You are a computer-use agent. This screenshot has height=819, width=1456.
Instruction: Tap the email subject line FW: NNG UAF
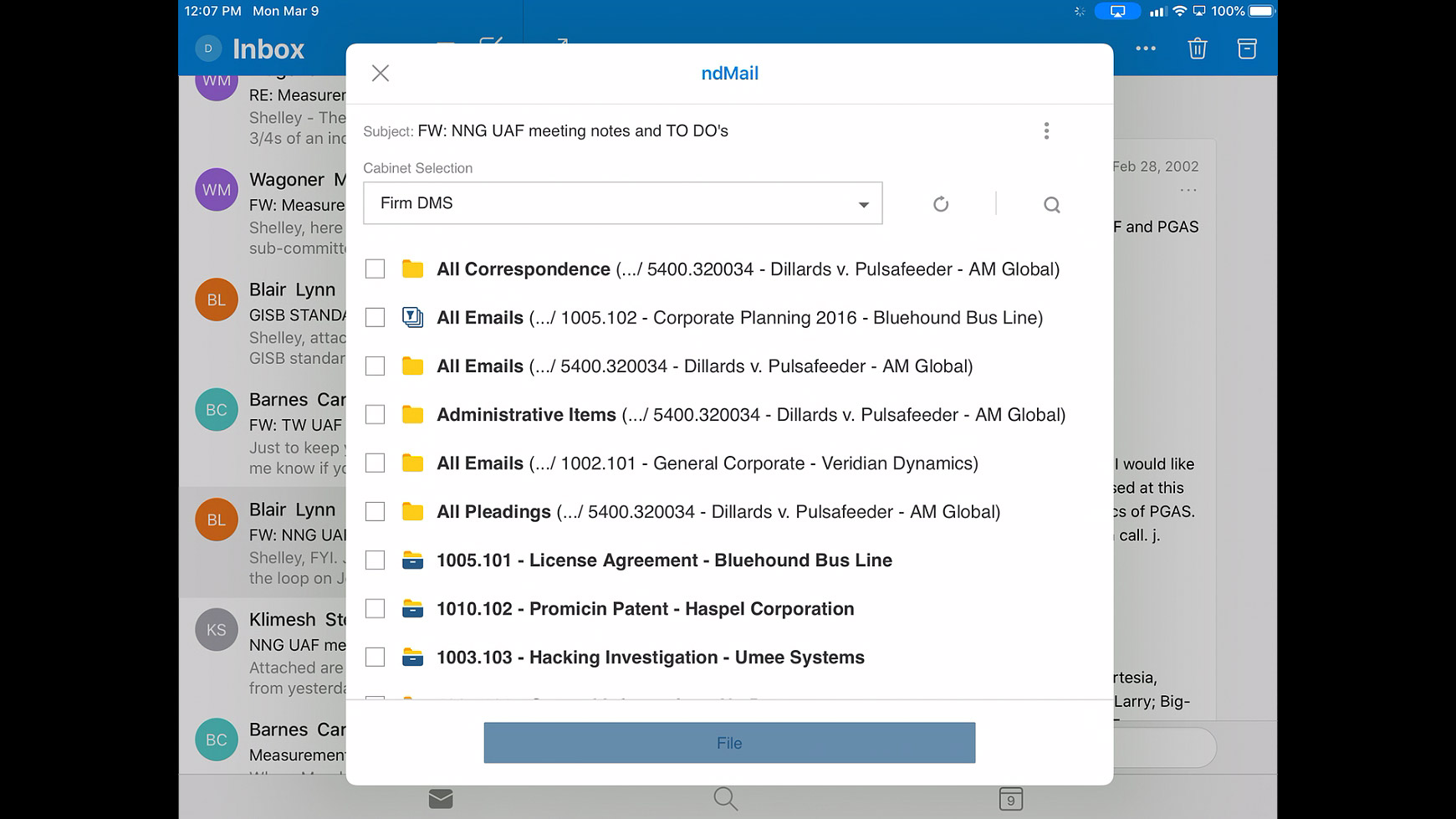pos(573,131)
